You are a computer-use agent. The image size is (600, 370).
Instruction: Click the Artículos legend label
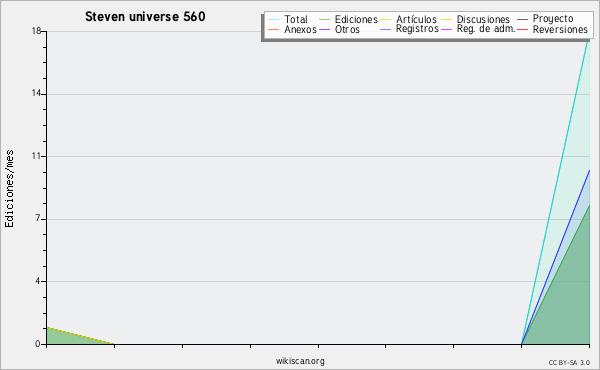(x=416, y=19)
